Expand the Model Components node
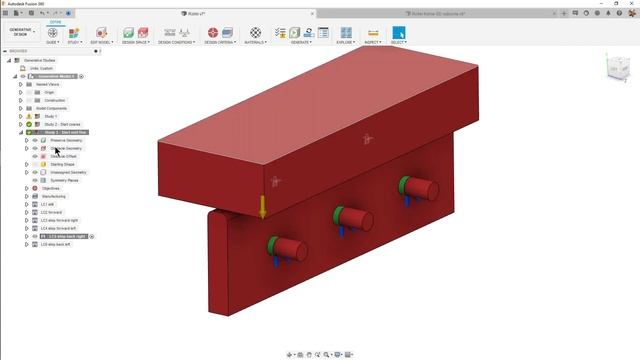Viewport: 640px width, 360px height. point(21,108)
